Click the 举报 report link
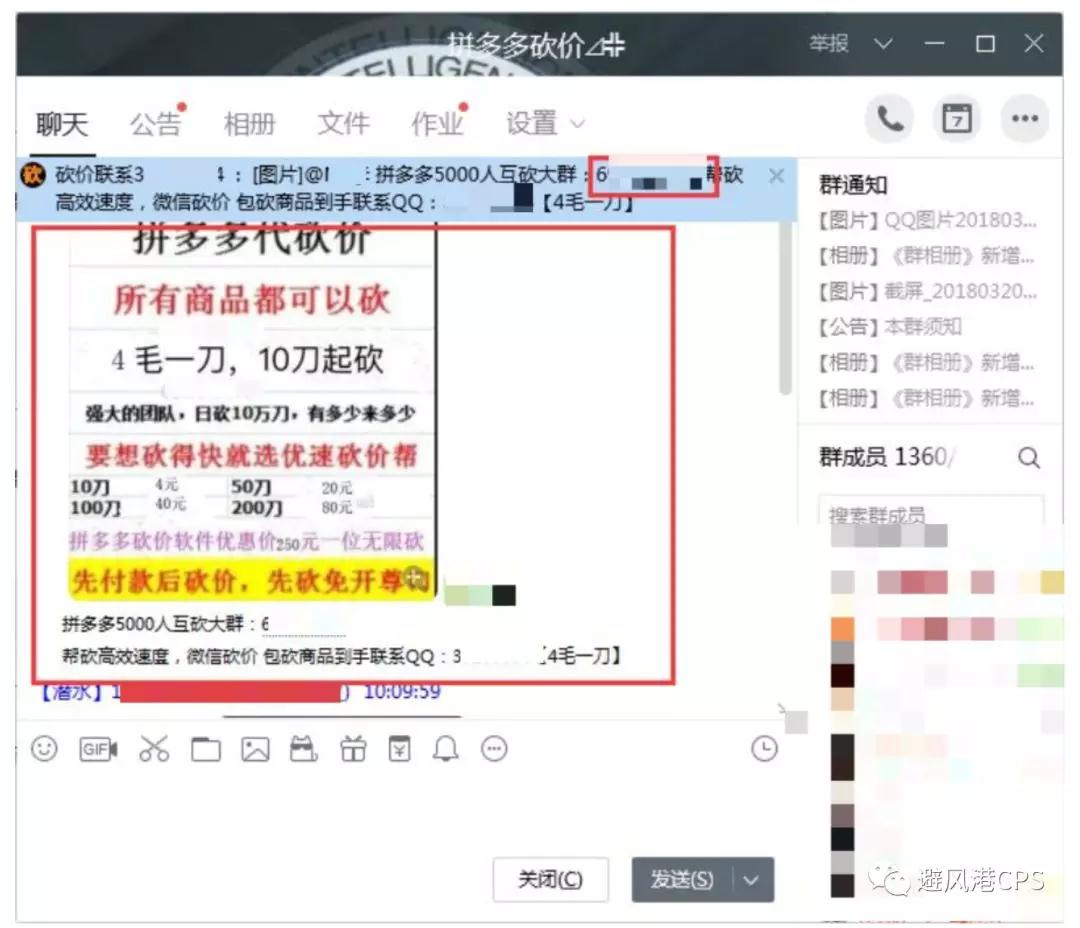Screen dimensions: 1080x928 [829, 43]
